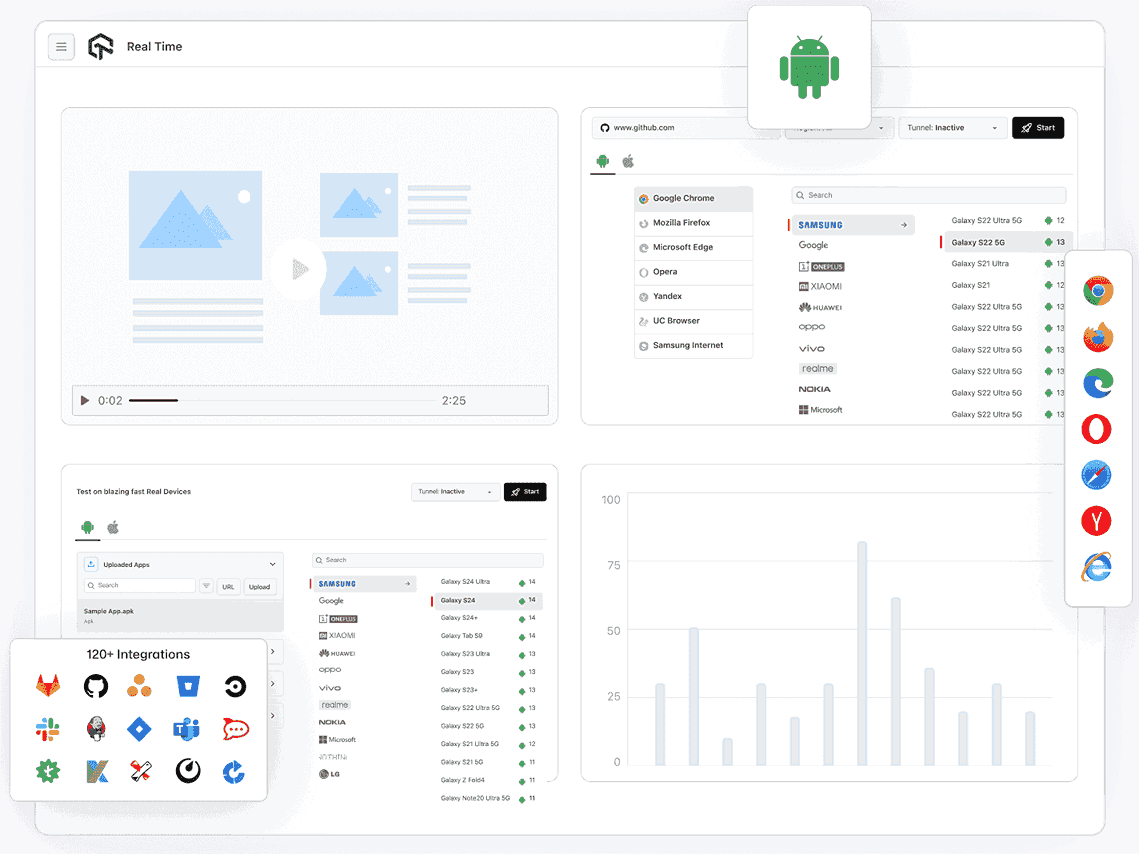This screenshot has width=1139, height=854.
Task: Choose Samsung Internet in the browser list
Action: 694,346
